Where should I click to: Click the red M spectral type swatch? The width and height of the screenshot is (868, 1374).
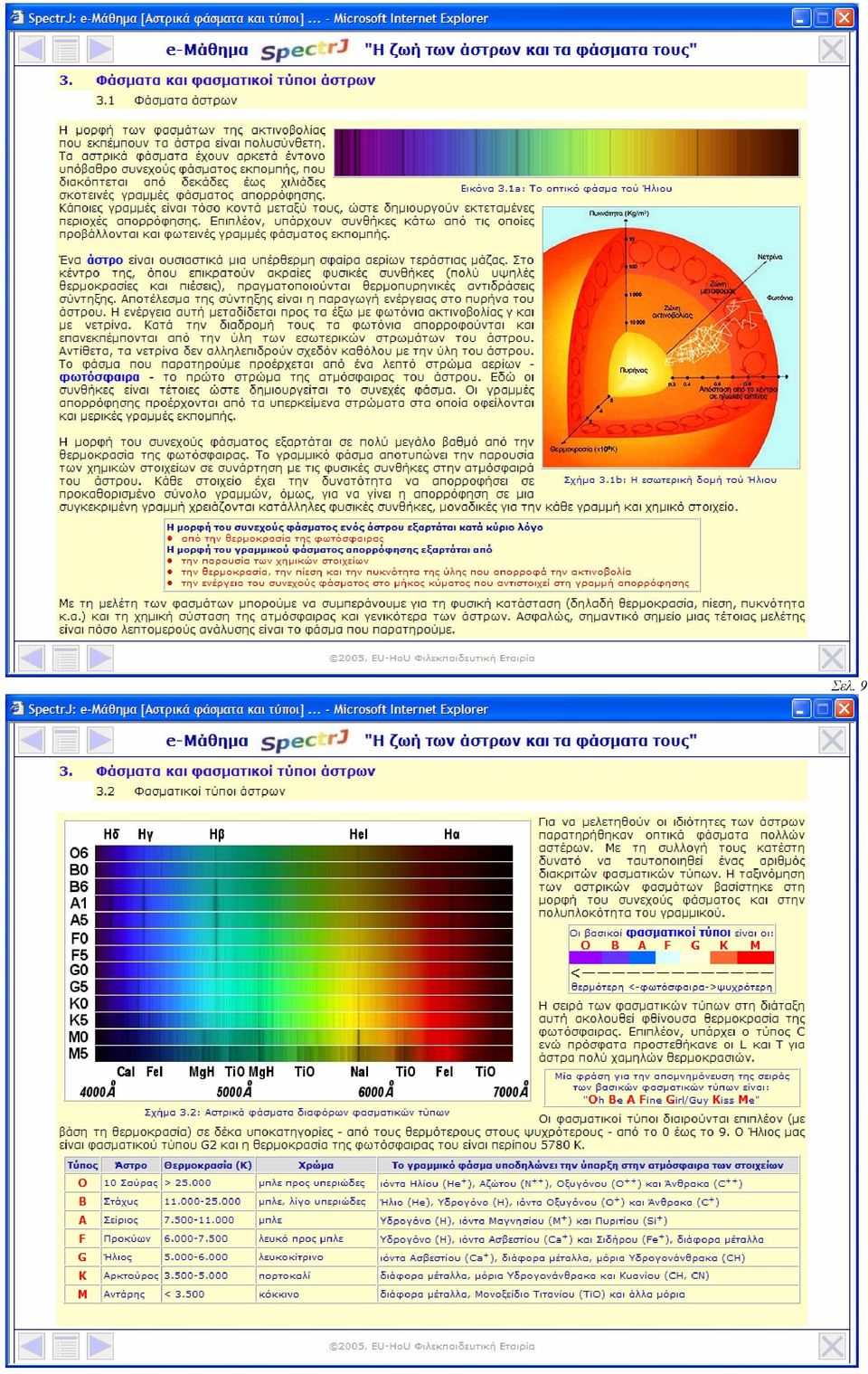pyautogui.click(x=758, y=958)
